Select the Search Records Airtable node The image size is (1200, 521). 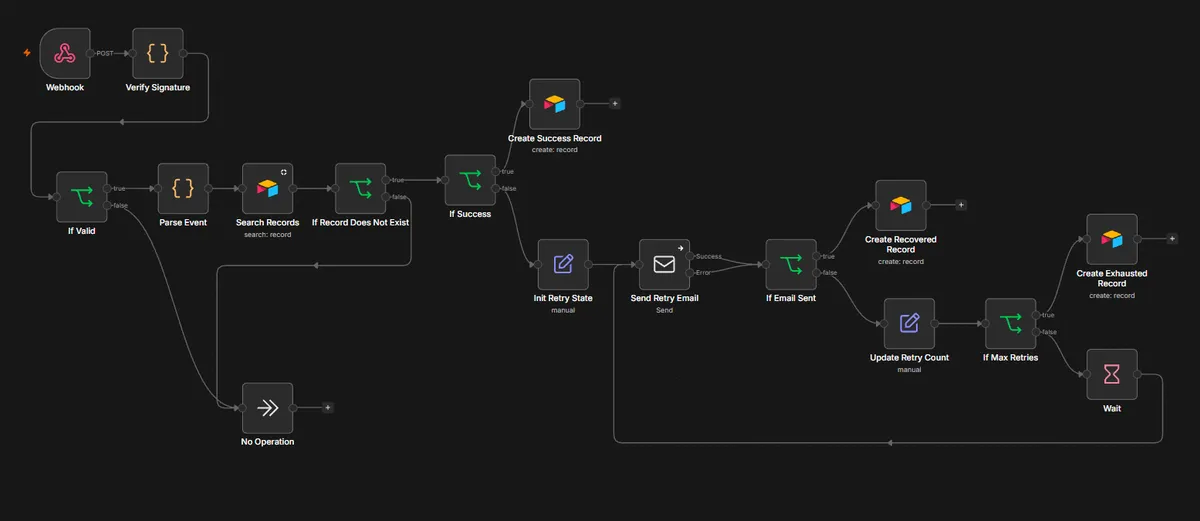point(267,189)
